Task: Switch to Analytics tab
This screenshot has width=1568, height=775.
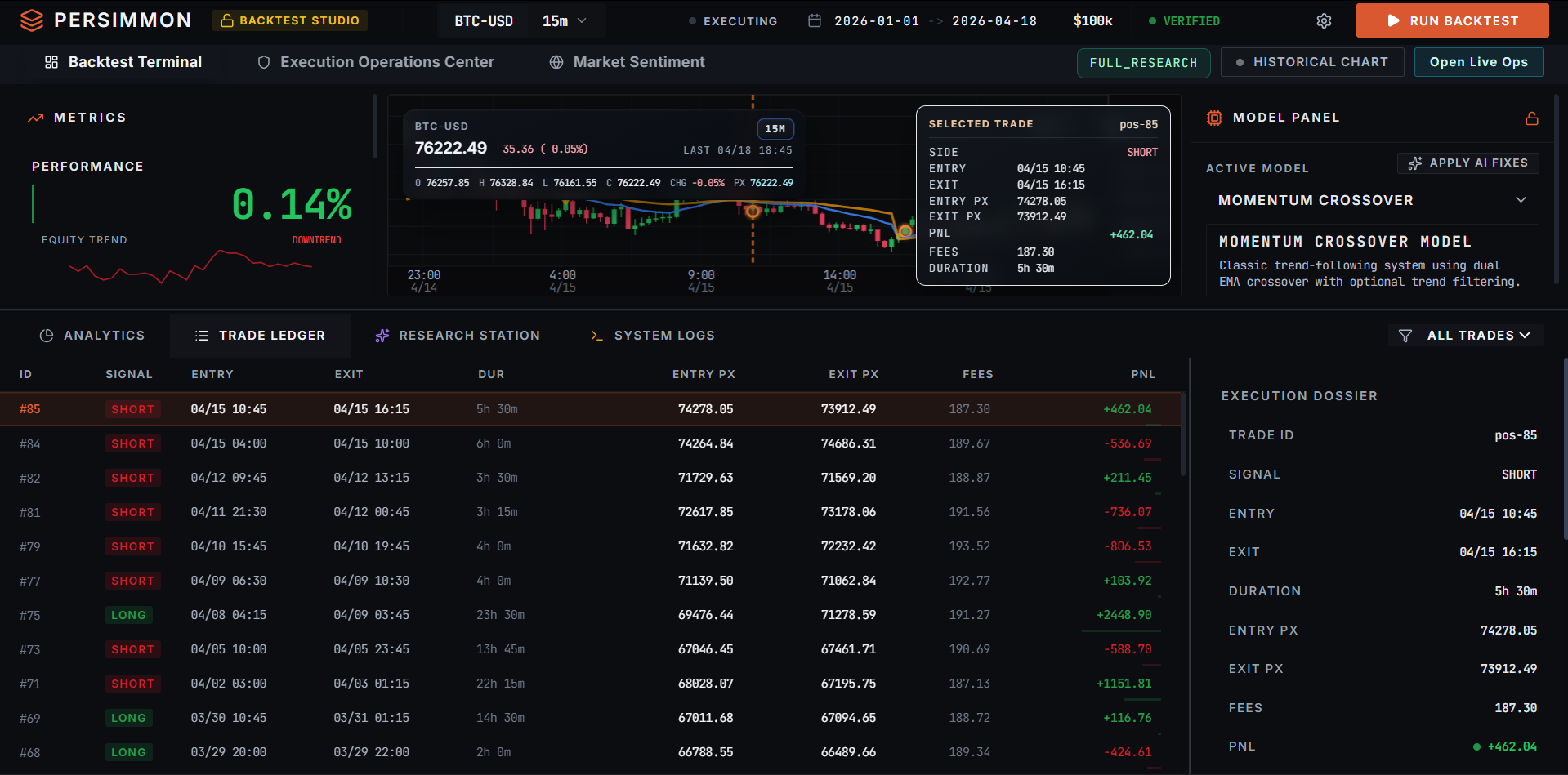Action: point(92,336)
